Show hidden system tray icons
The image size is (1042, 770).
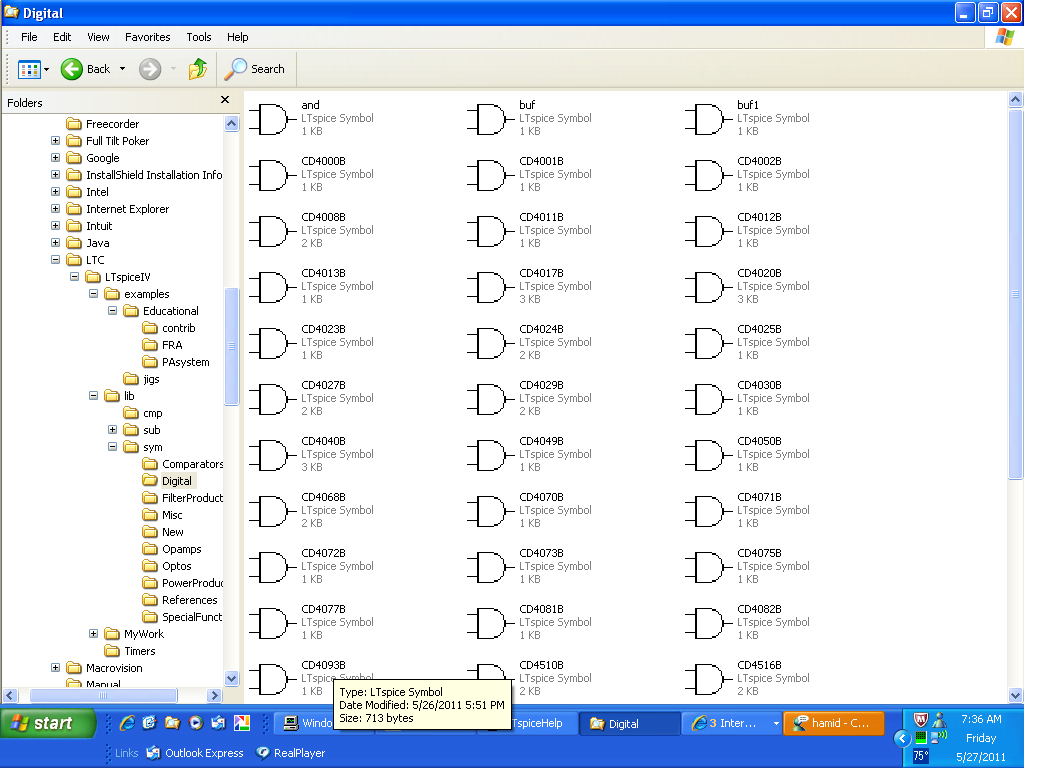(902, 738)
